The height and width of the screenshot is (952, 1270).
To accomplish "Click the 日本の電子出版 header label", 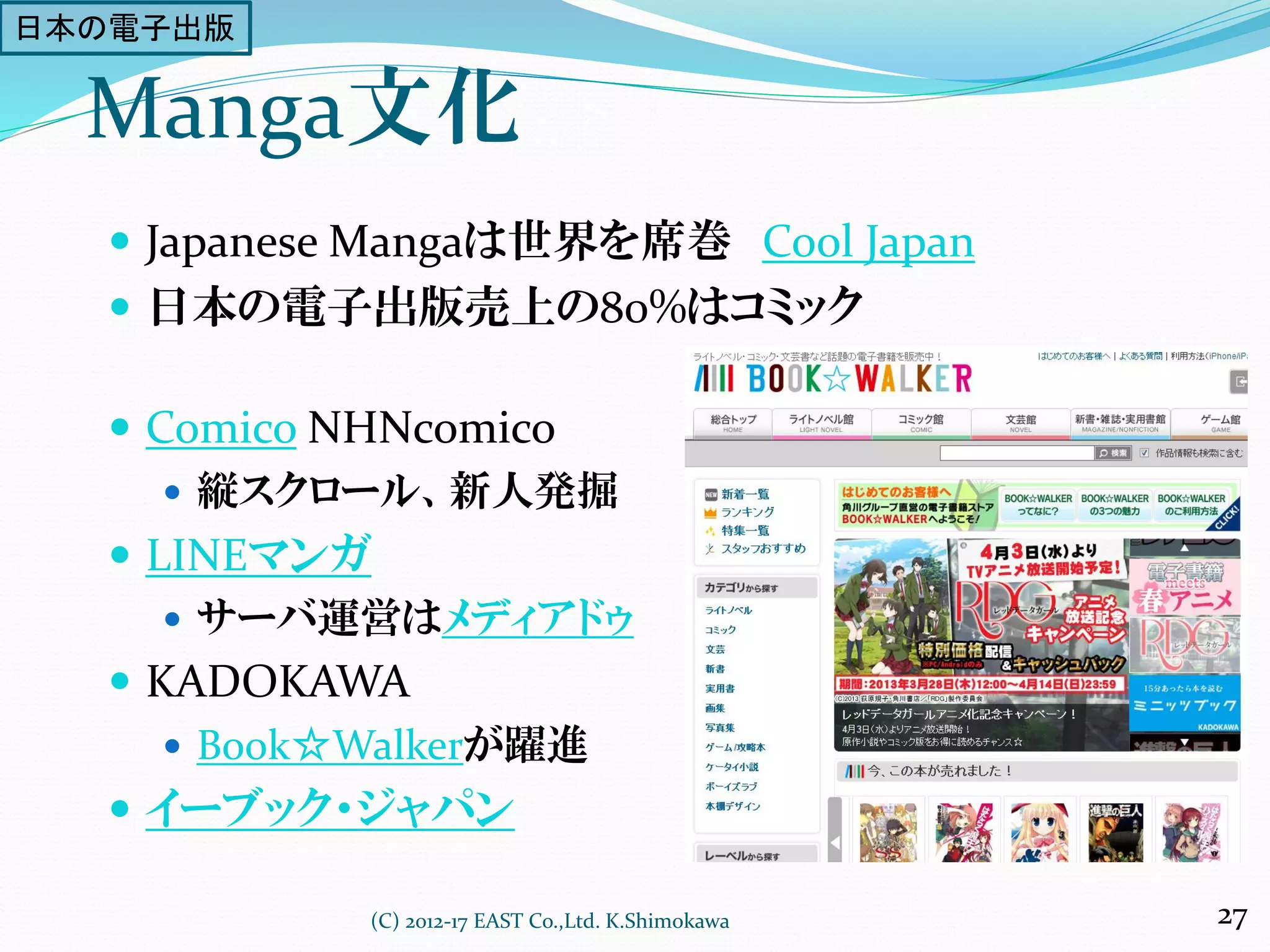I will pyautogui.click(x=125, y=28).
